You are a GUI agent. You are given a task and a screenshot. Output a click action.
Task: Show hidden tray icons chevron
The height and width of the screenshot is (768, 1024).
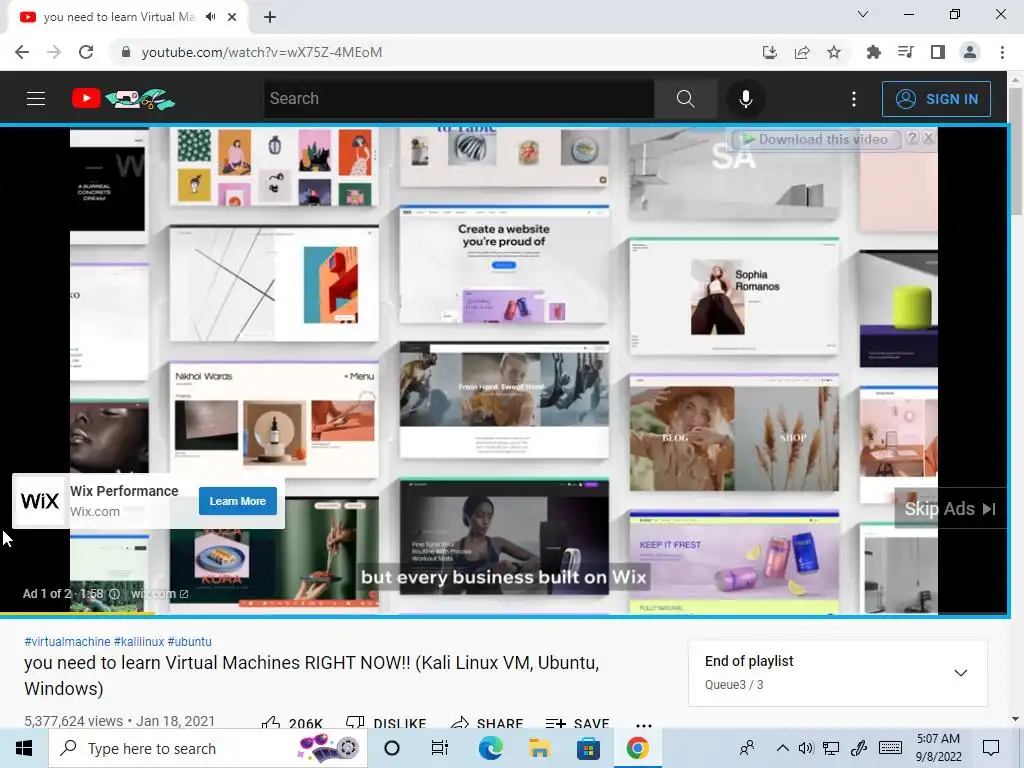782,748
